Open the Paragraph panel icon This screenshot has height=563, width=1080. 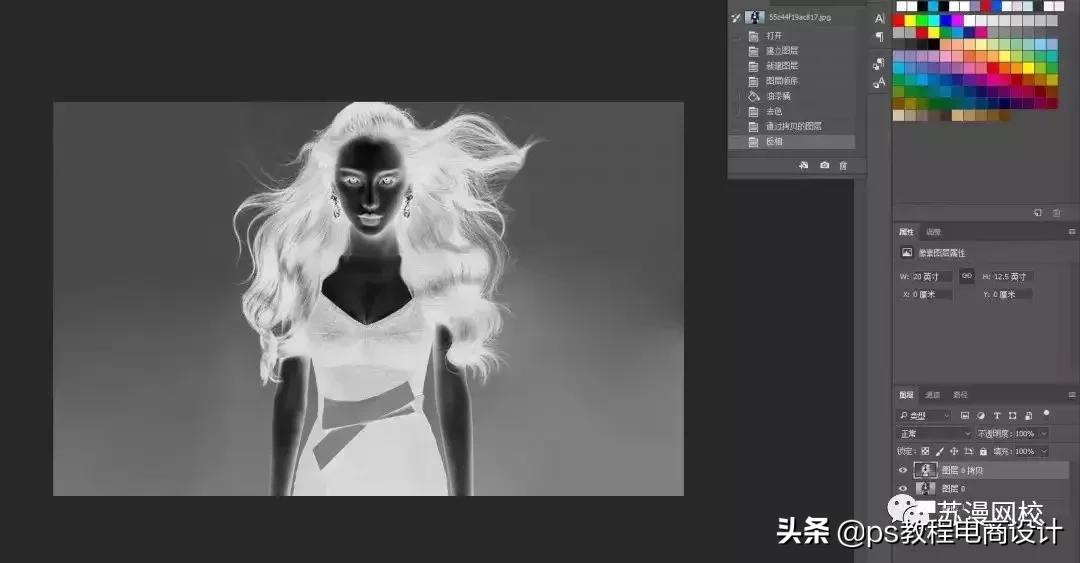880,37
